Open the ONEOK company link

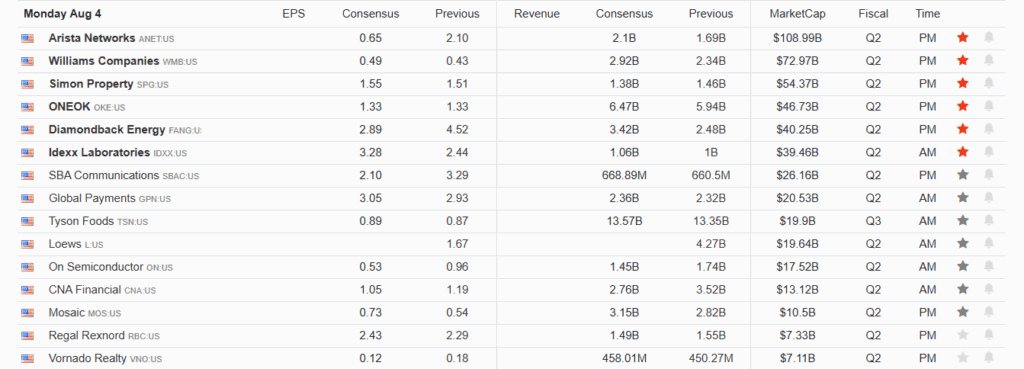tap(69, 107)
